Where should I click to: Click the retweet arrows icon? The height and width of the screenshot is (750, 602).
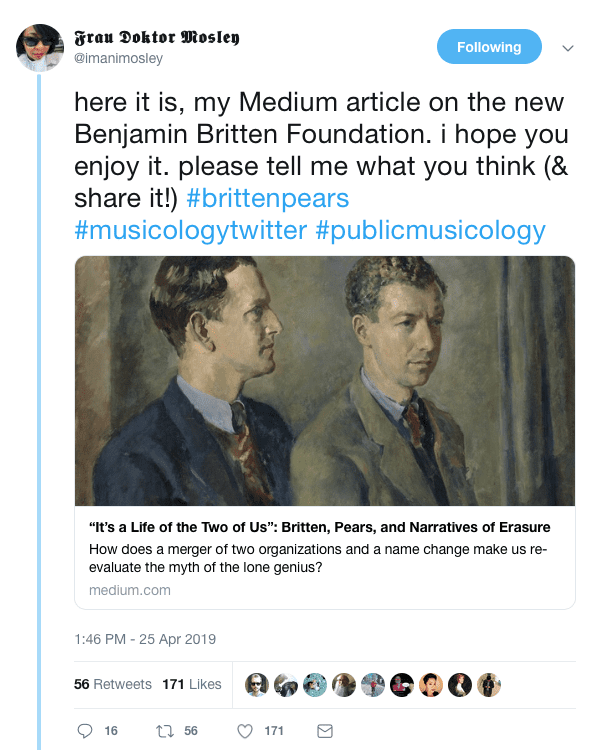point(165,731)
